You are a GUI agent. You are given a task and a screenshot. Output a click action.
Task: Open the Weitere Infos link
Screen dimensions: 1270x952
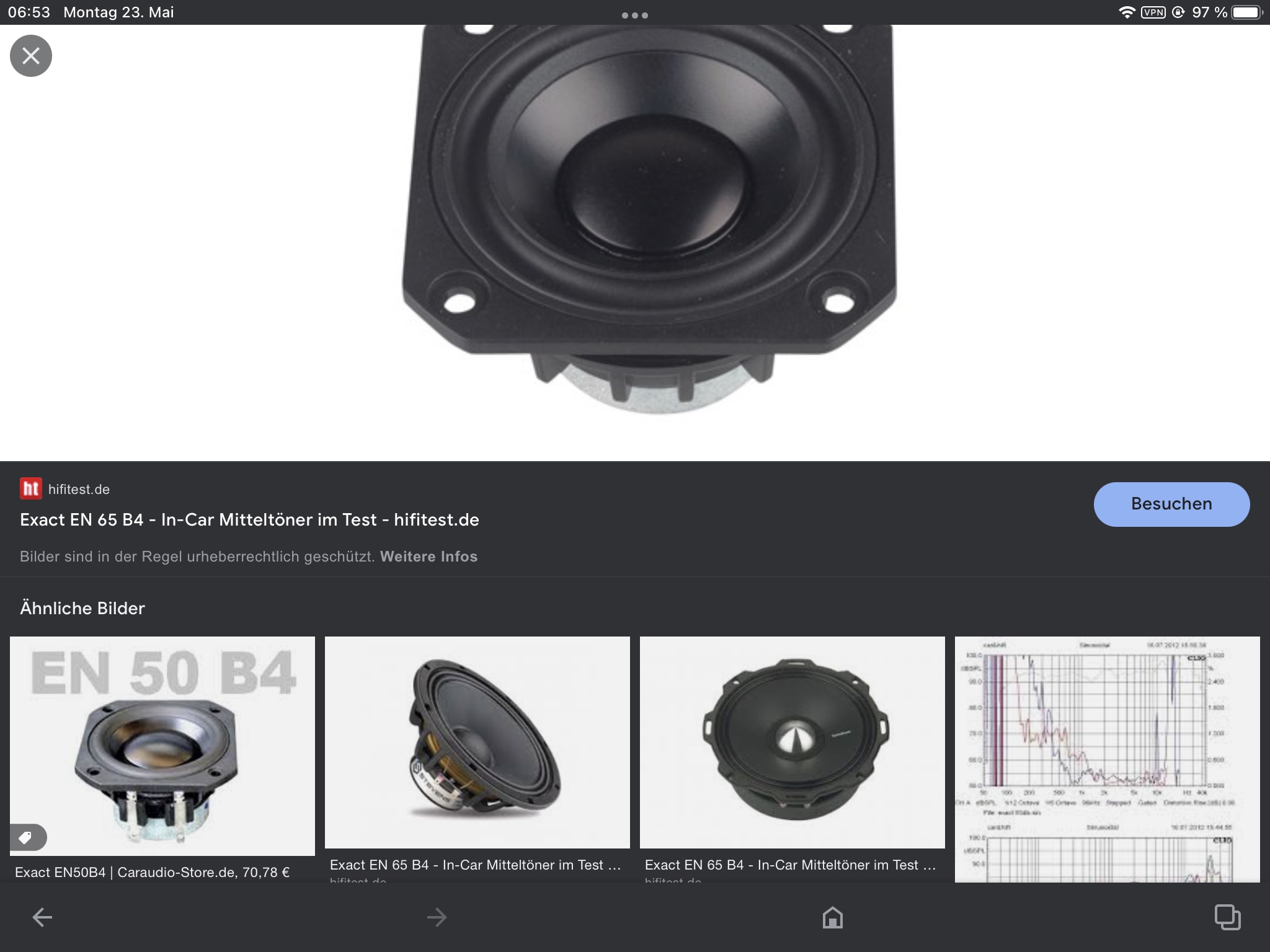(429, 557)
